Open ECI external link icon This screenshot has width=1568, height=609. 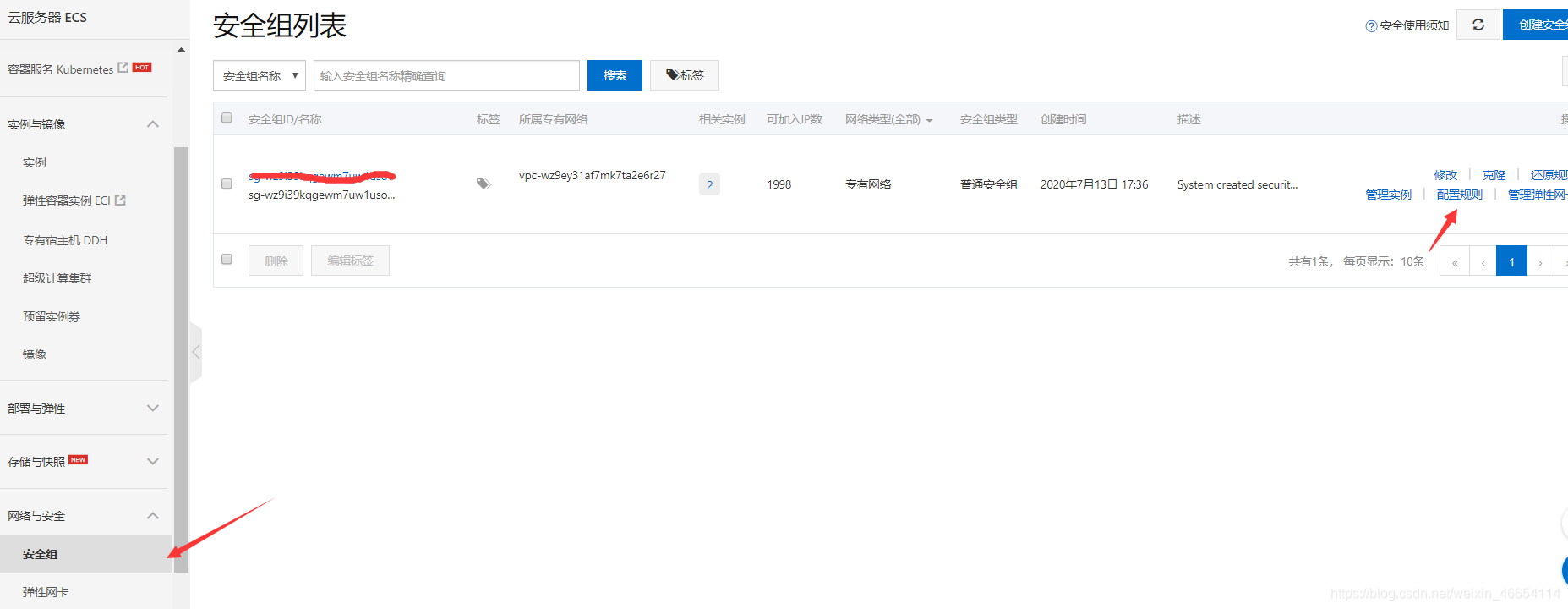(120, 200)
